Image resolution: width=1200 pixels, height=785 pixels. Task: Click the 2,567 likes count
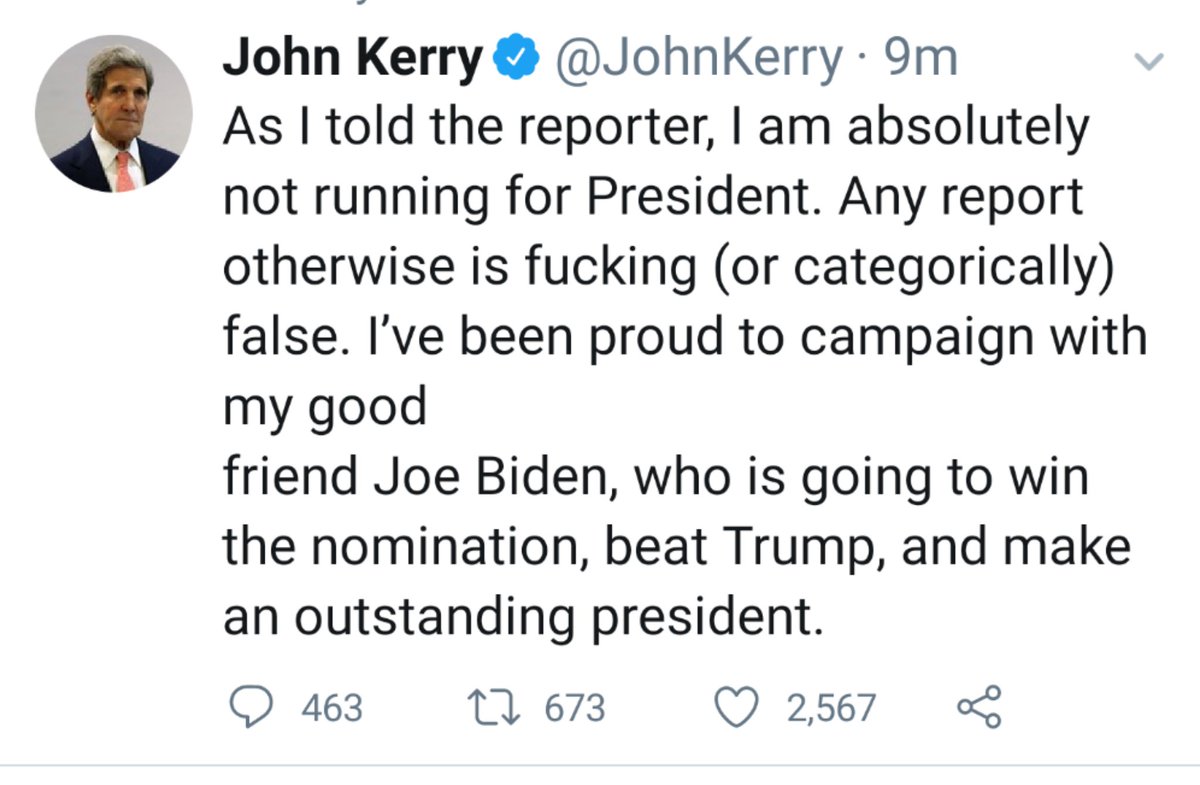point(830,708)
